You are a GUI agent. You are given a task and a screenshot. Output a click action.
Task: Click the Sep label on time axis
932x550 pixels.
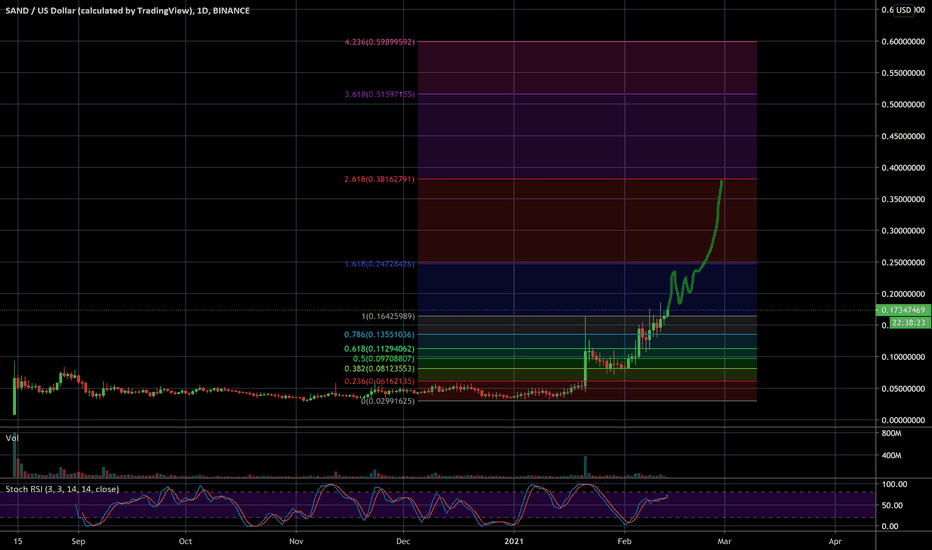(x=78, y=541)
